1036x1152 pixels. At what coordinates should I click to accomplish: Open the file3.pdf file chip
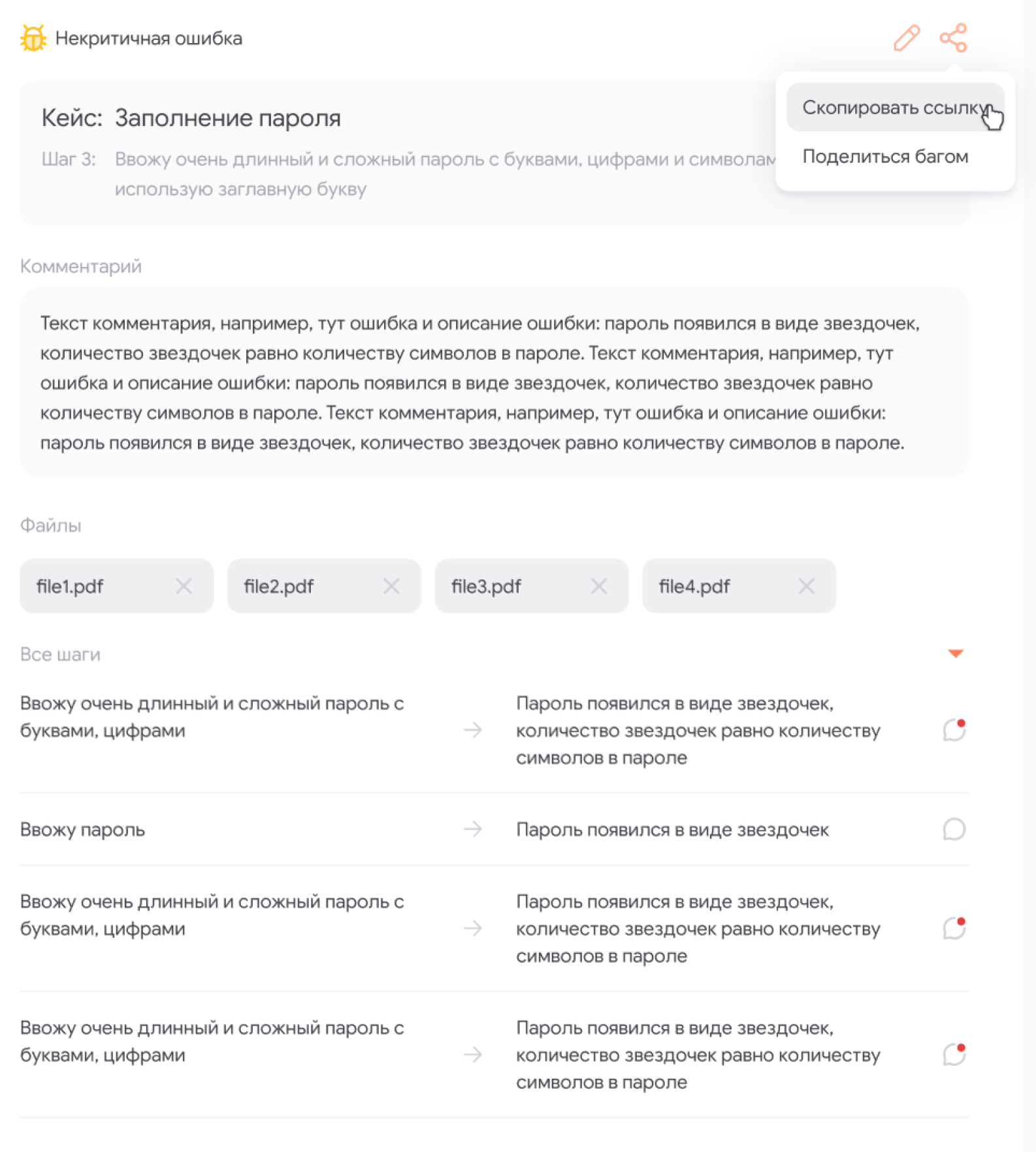coord(486,586)
